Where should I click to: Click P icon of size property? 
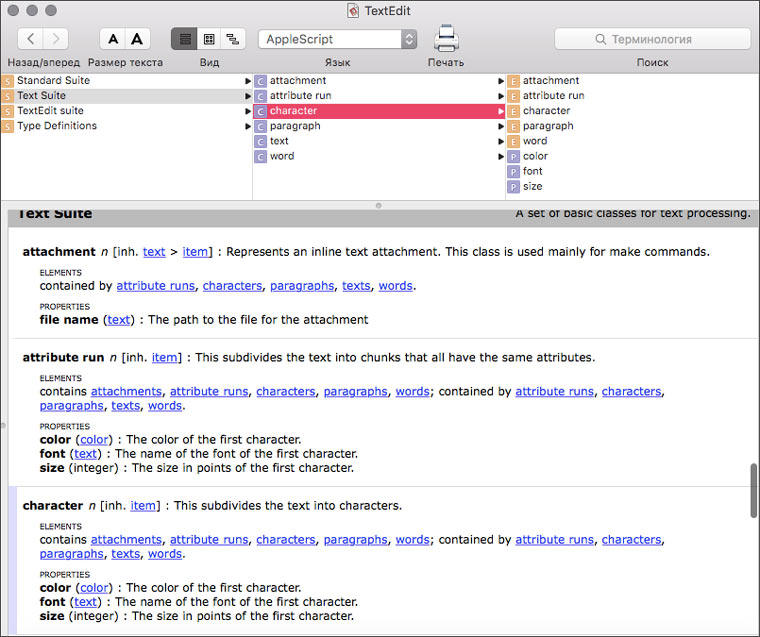513,187
